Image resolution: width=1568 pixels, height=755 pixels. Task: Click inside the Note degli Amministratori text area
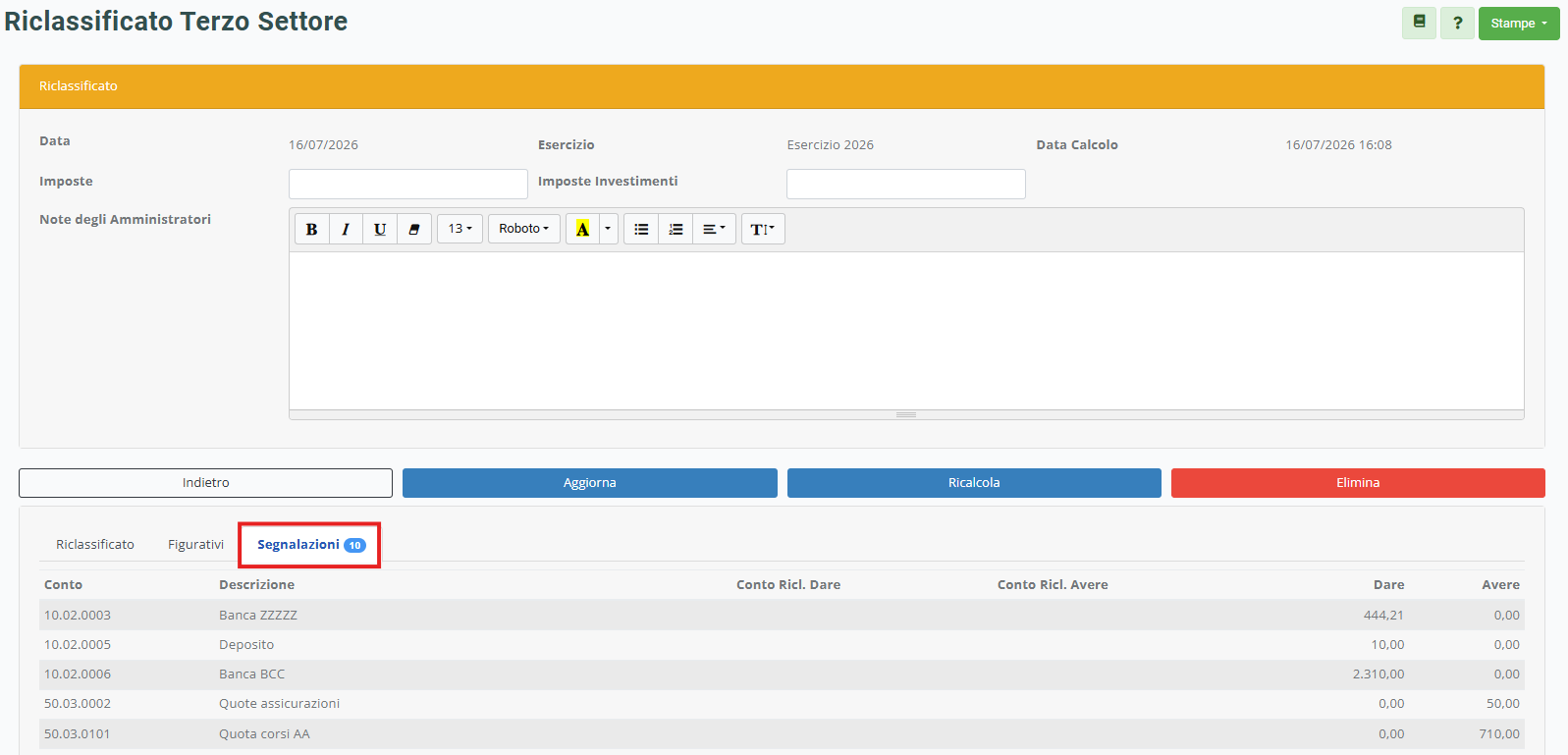pyautogui.click(x=906, y=331)
